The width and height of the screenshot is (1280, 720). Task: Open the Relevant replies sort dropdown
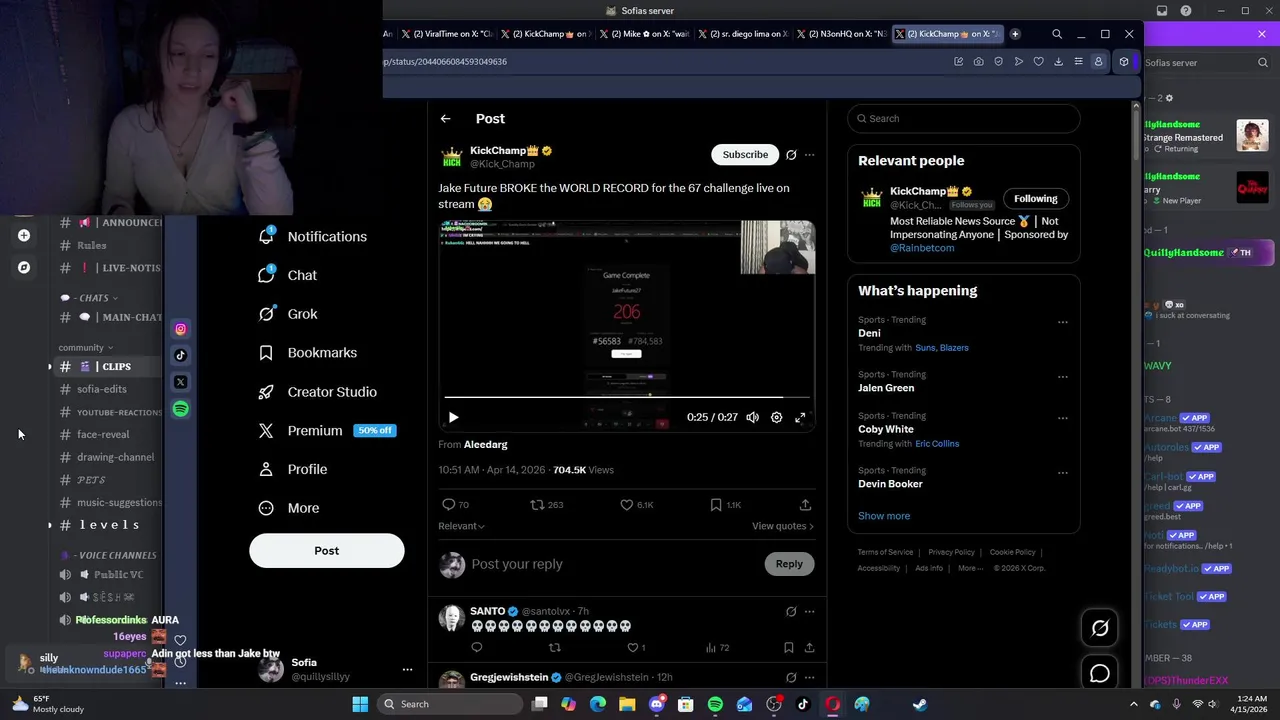461,526
